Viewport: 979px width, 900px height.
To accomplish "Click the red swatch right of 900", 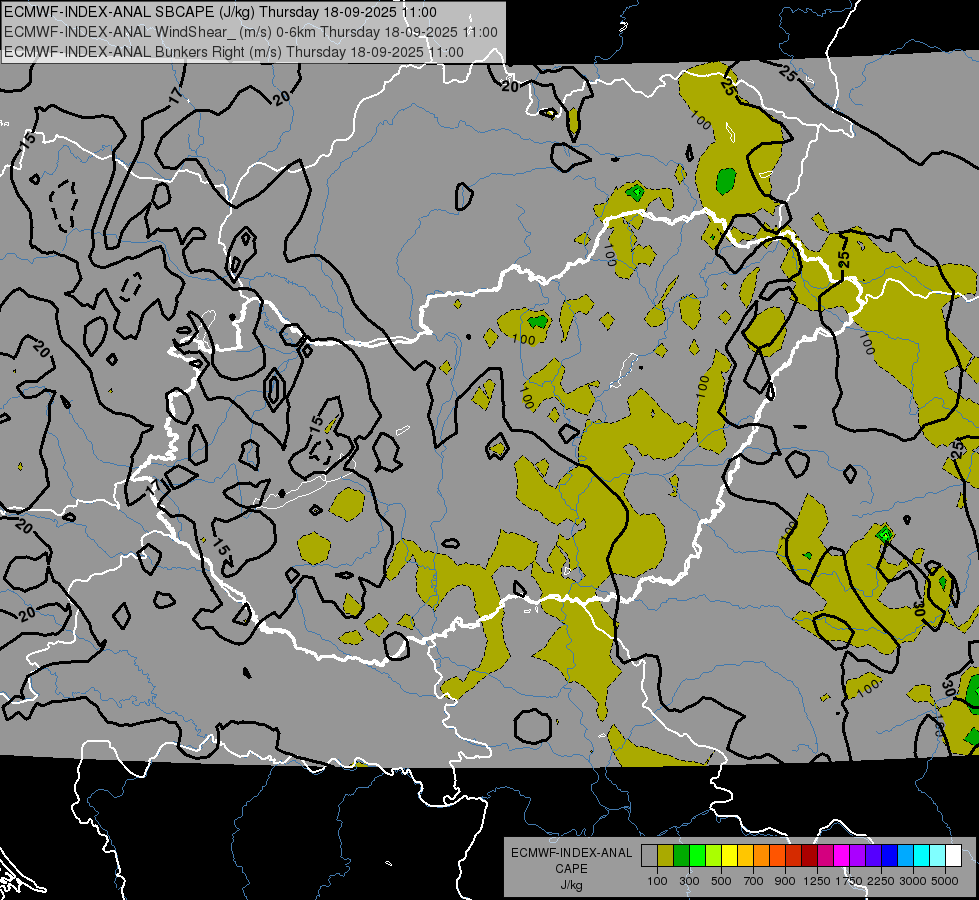I will pyautogui.click(x=794, y=856).
